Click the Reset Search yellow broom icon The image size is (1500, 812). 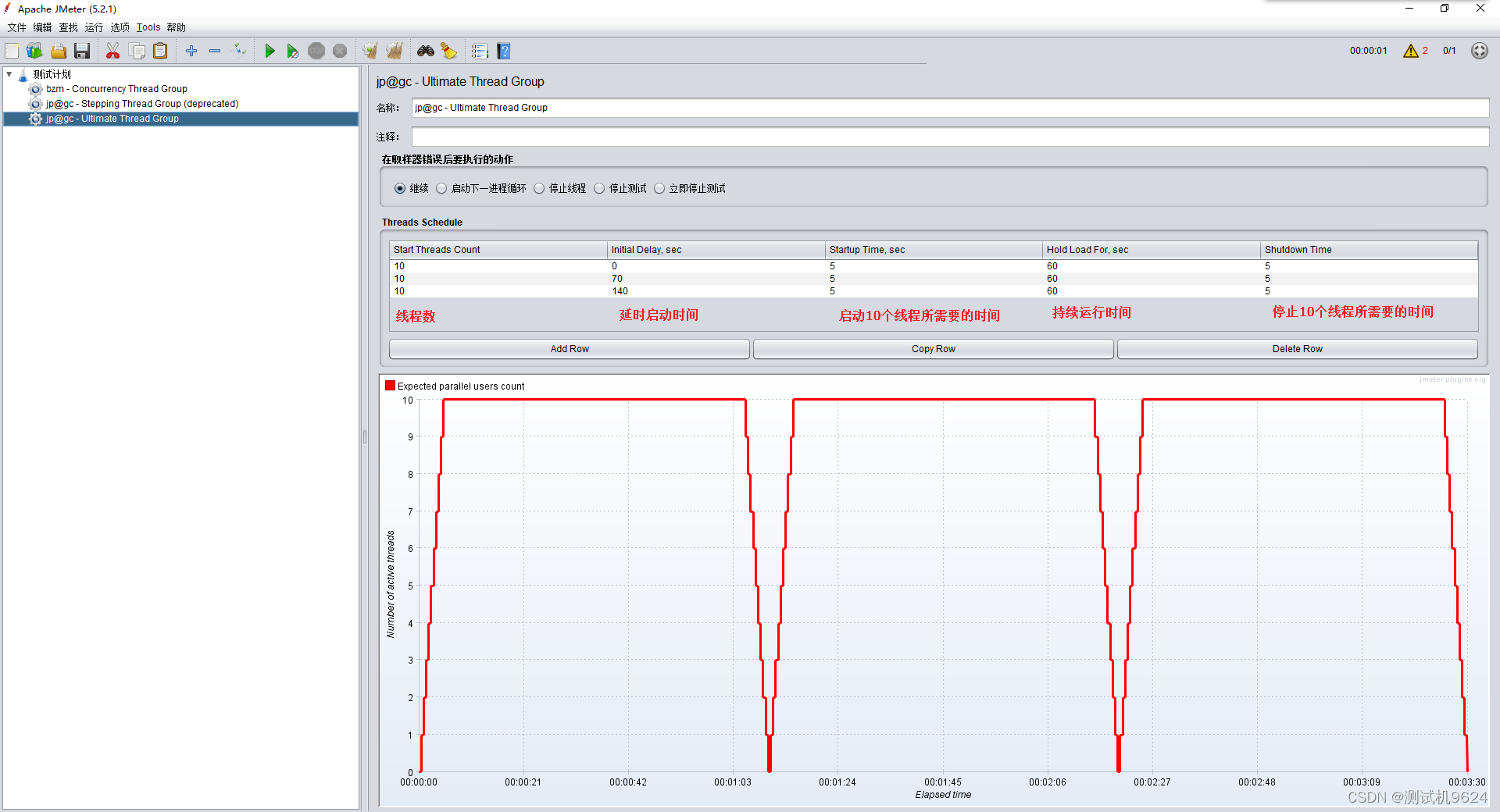click(449, 51)
